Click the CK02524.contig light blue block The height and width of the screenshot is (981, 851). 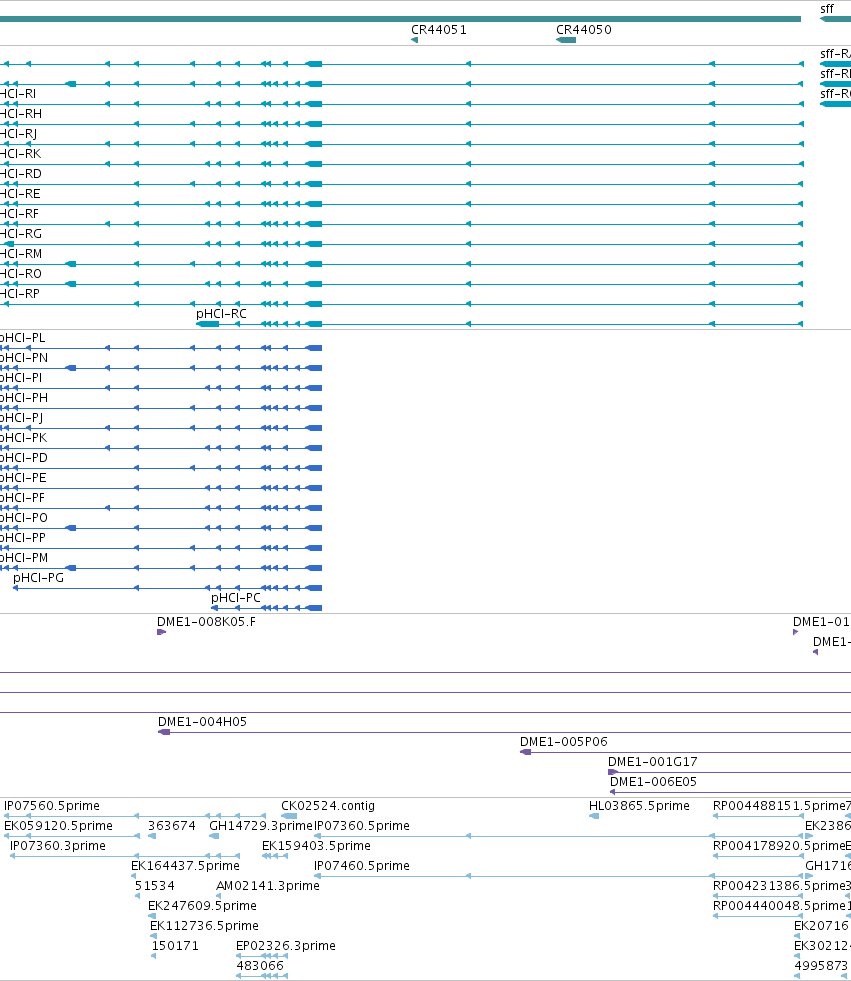(x=289, y=816)
